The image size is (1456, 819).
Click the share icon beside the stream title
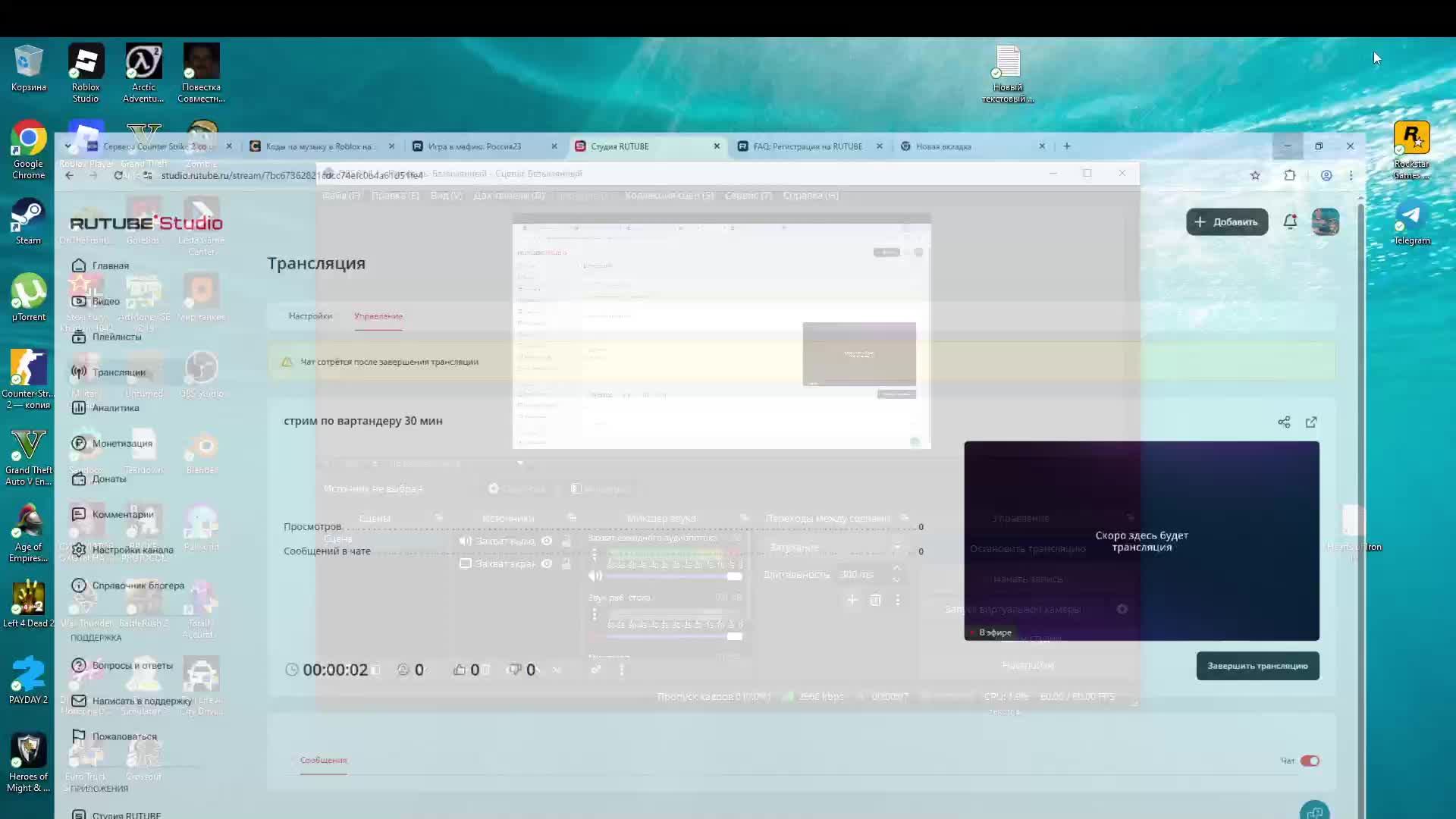pyautogui.click(x=1284, y=422)
